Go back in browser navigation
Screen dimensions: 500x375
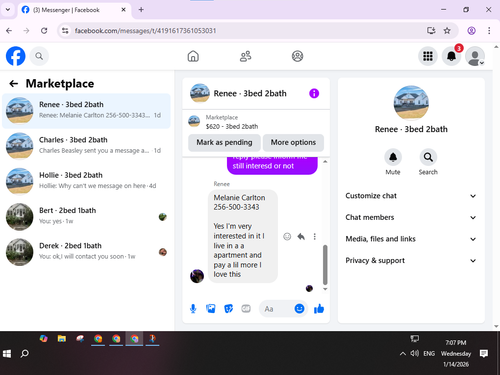pyautogui.click(x=9, y=31)
